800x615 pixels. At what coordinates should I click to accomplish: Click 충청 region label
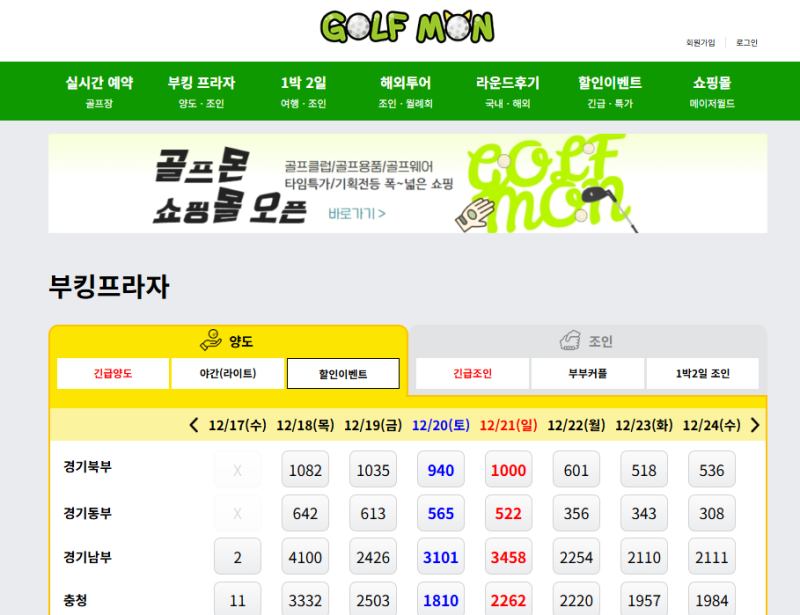(x=75, y=600)
